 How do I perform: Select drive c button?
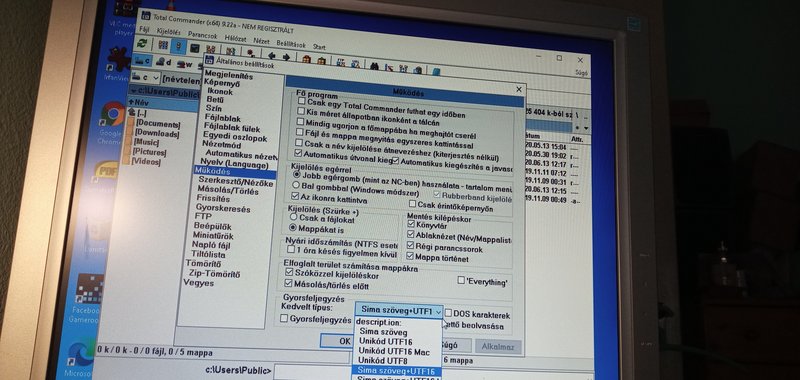[x=143, y=61]
